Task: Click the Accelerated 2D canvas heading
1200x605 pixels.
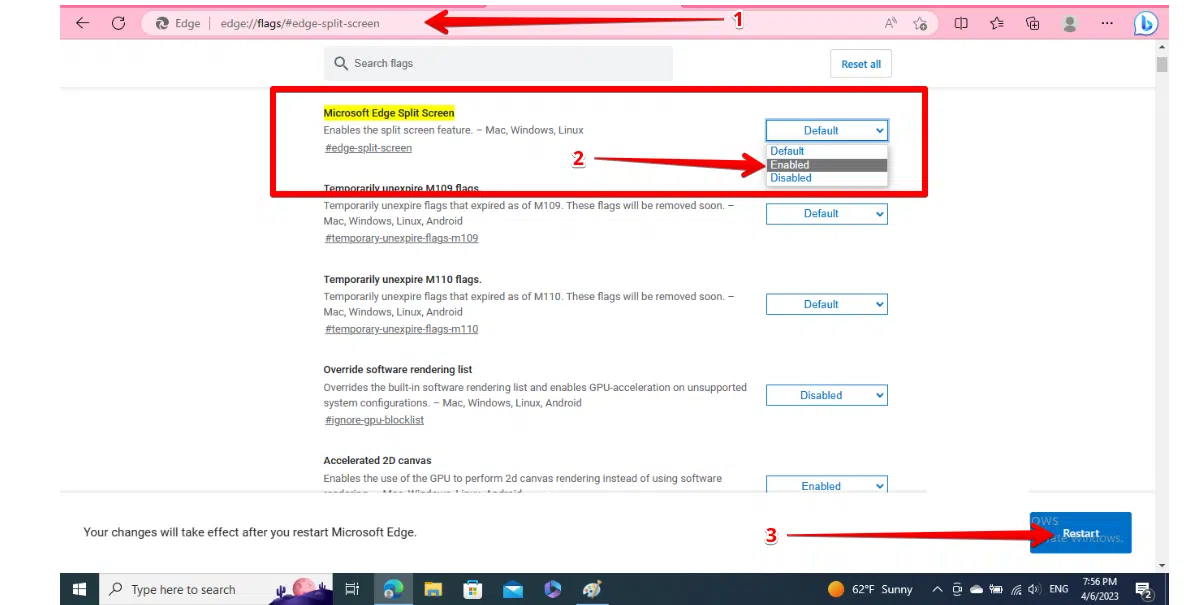Action: (x=377, y=461)
